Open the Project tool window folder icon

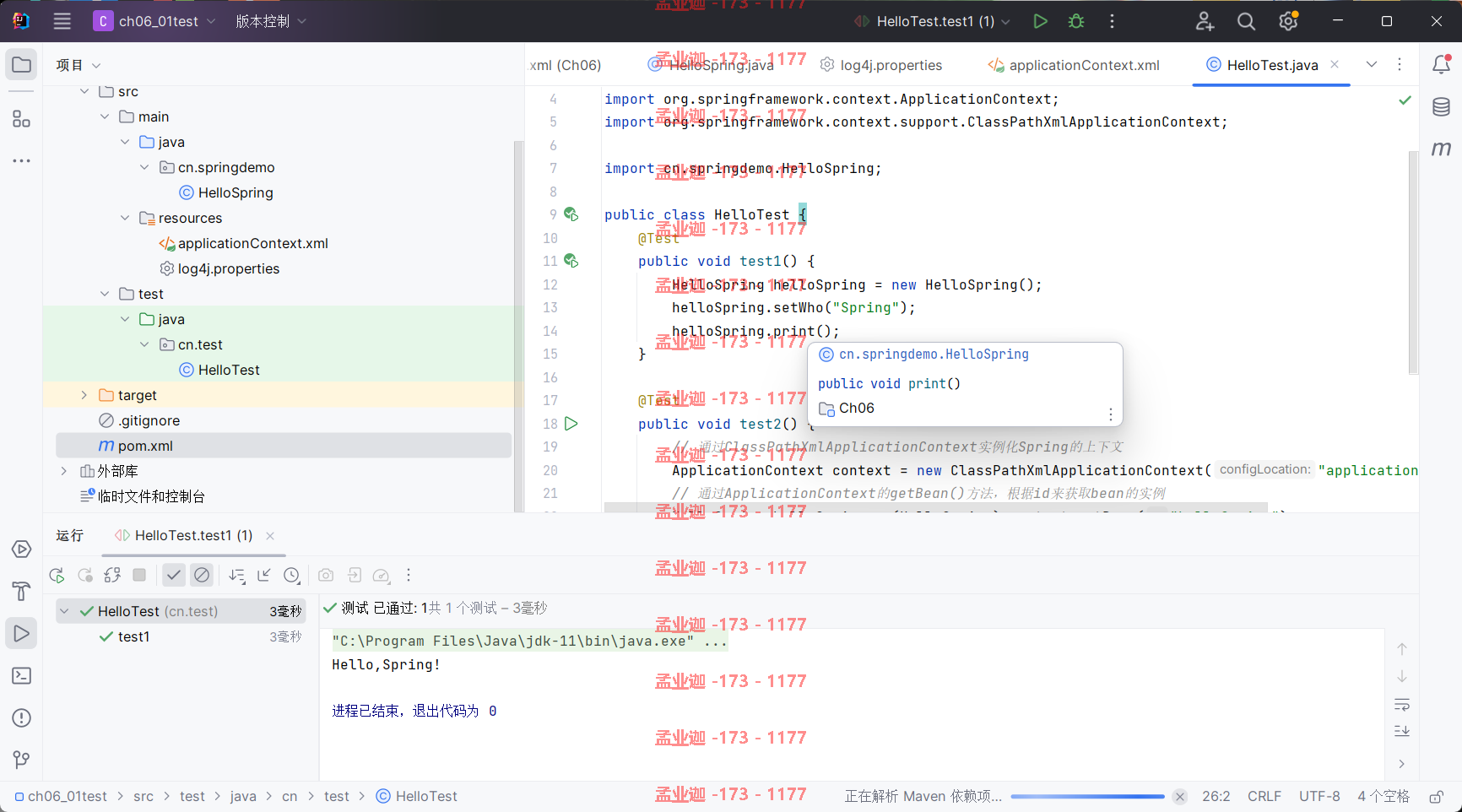[x=22, y=65]
